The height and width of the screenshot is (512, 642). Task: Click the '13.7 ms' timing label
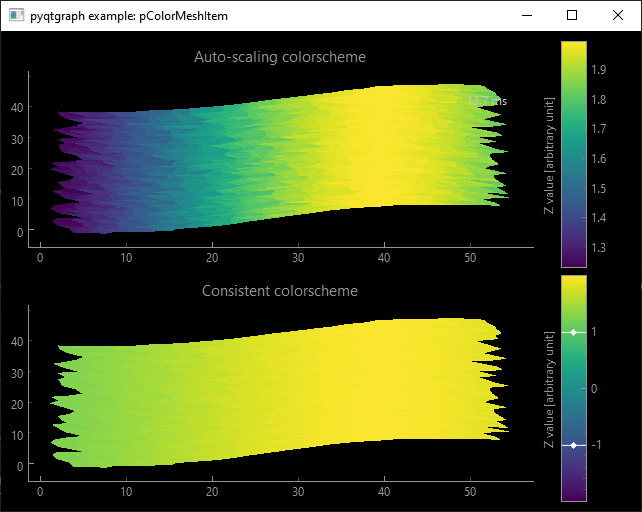tap(487, 101)
